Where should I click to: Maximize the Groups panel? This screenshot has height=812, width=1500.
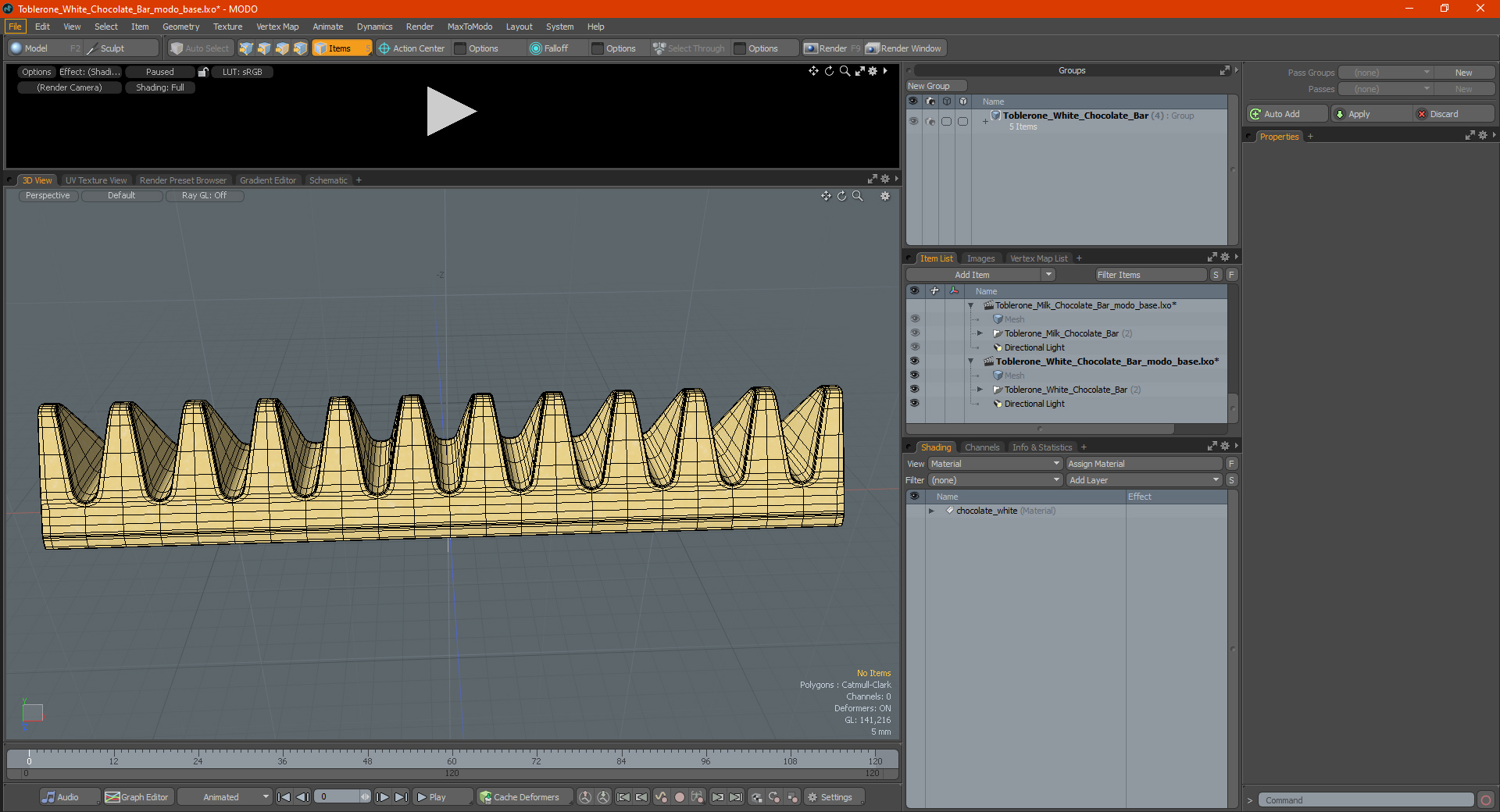click(x=1225, y=70)
